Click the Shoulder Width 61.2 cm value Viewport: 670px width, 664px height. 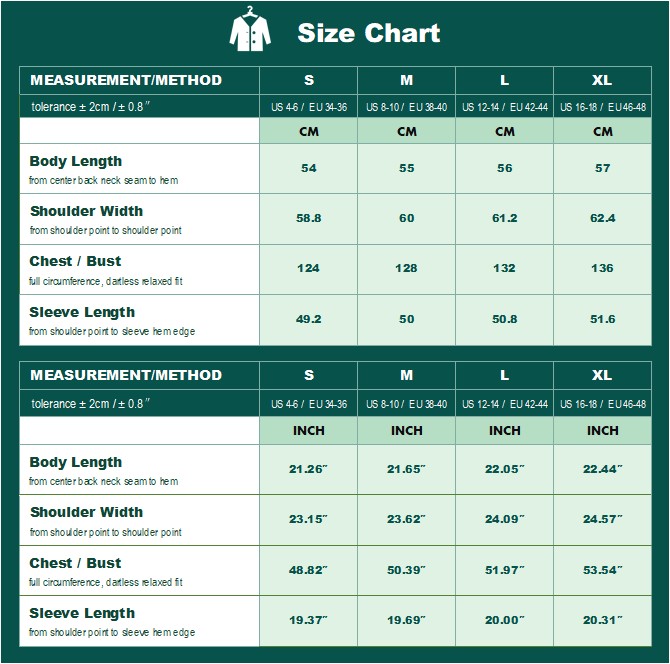505,218
